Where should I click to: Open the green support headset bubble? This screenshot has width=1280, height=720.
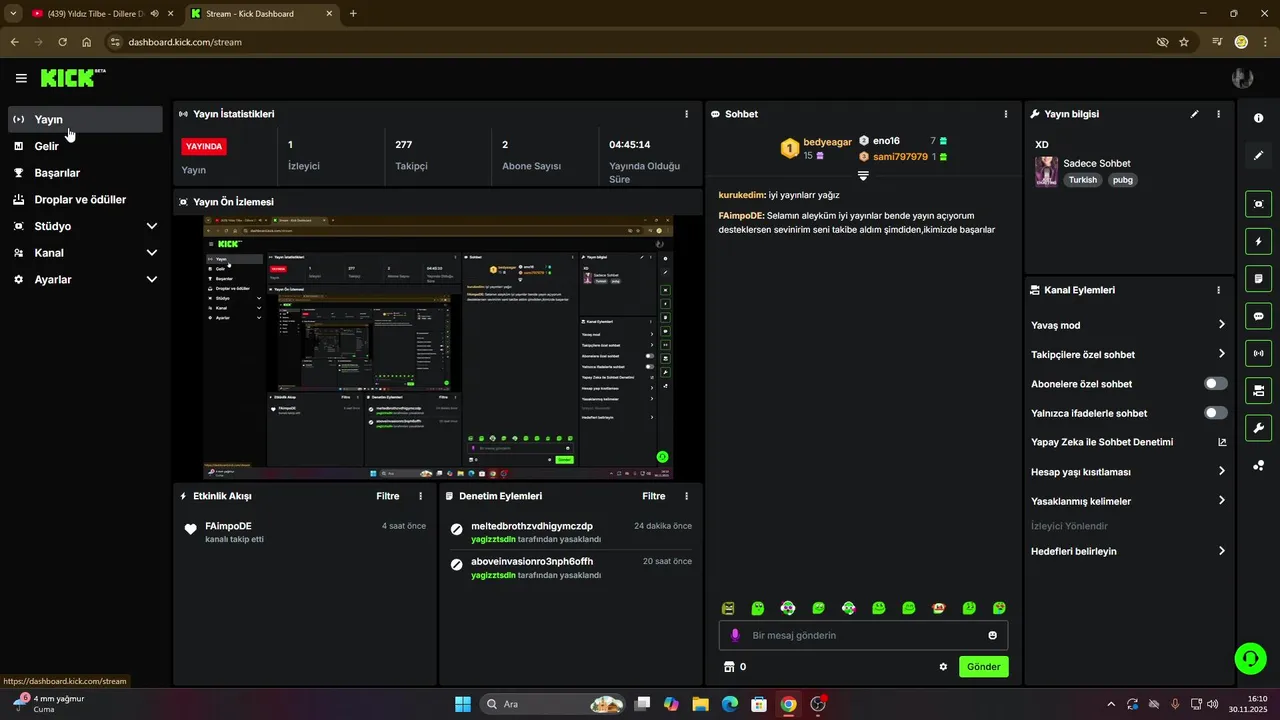tap(1249, 657)
